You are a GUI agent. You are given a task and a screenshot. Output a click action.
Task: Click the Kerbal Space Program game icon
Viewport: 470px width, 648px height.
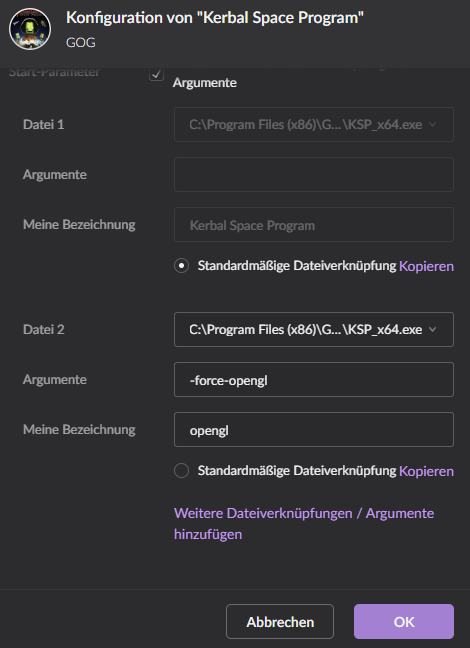click(x=30, y=29)
